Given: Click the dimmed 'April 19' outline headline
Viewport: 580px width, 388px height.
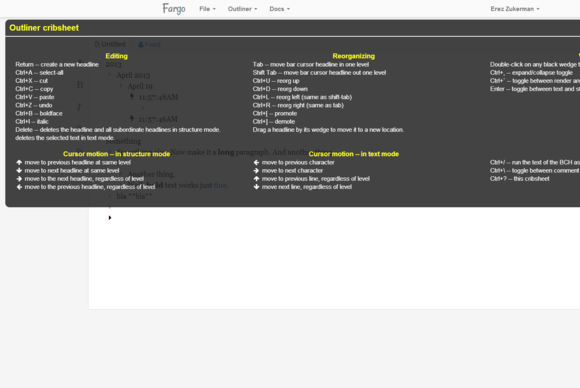Looking at the screenshot, I should (140, 86).
